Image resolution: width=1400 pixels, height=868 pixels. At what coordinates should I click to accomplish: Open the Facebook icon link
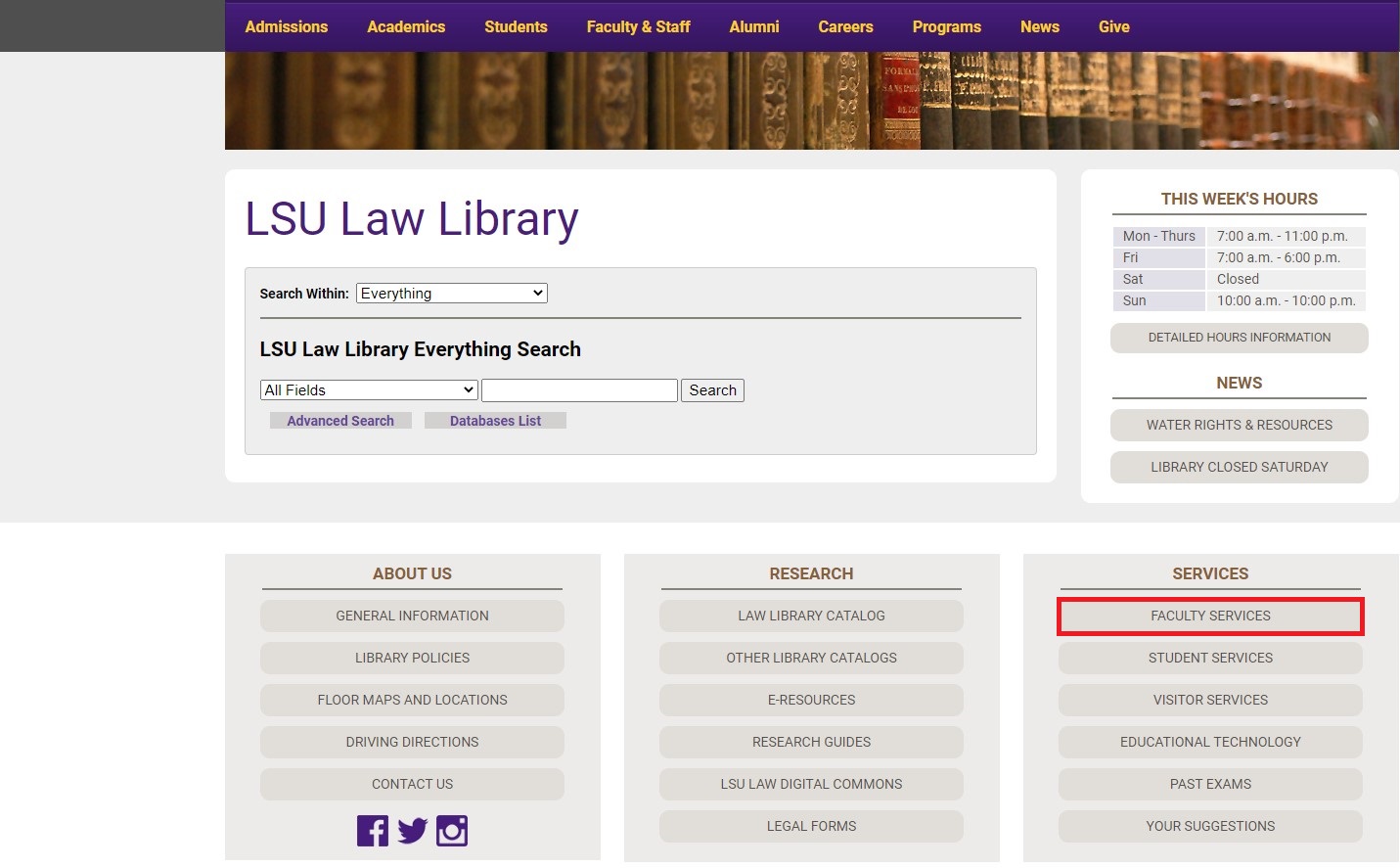click(x=373, y=831)
